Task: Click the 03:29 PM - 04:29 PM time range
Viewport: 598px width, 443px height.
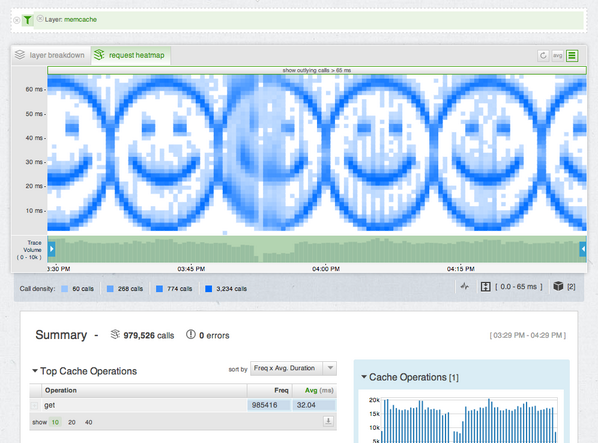Action: point(528,335)
